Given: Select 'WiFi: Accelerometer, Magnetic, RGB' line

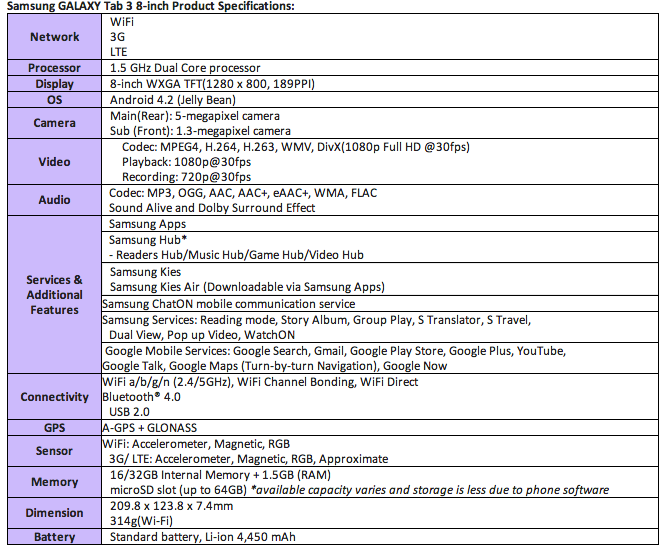Looking at the screenshot, I should (196, 444).
